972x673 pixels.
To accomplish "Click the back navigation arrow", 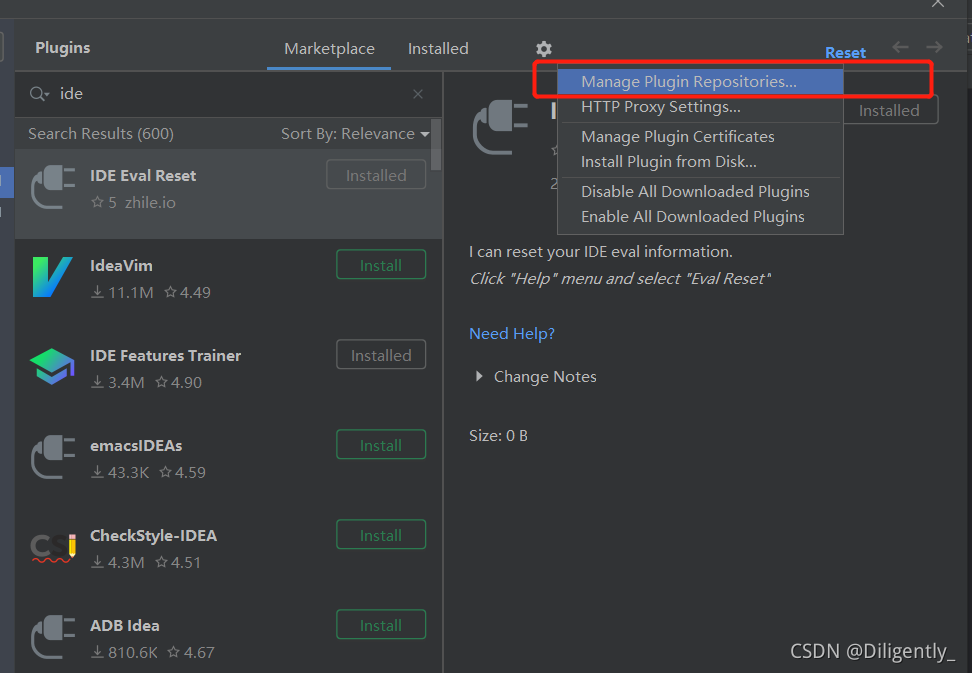I will (x=900, y=47).
